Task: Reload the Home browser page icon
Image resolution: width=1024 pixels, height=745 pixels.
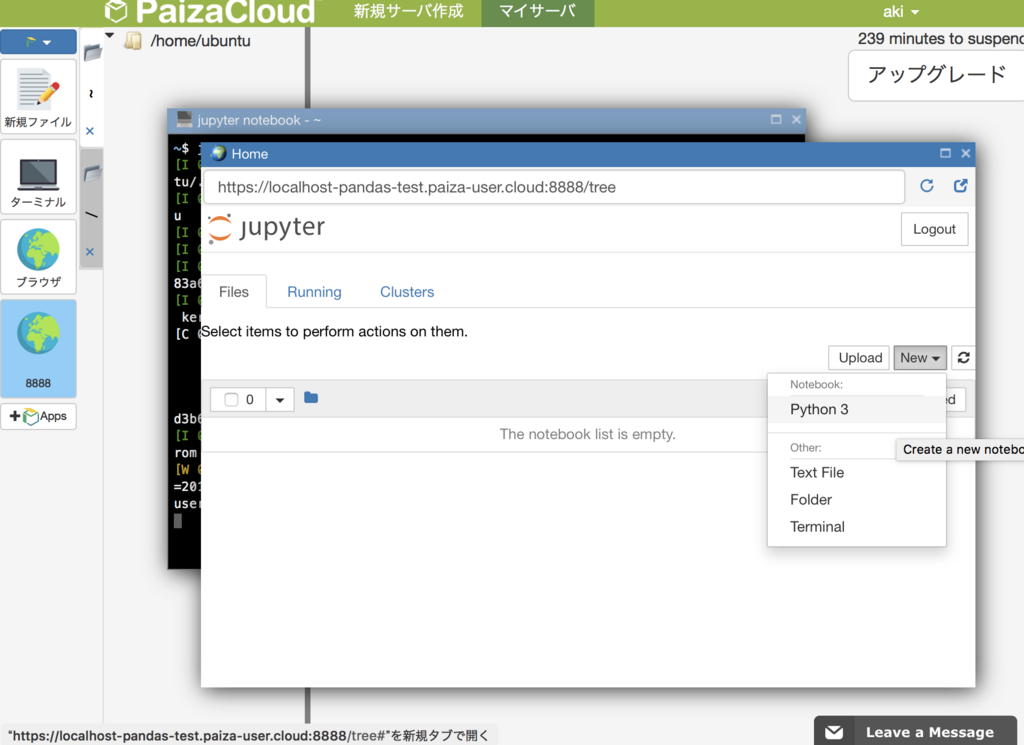Action: [926, 186]
